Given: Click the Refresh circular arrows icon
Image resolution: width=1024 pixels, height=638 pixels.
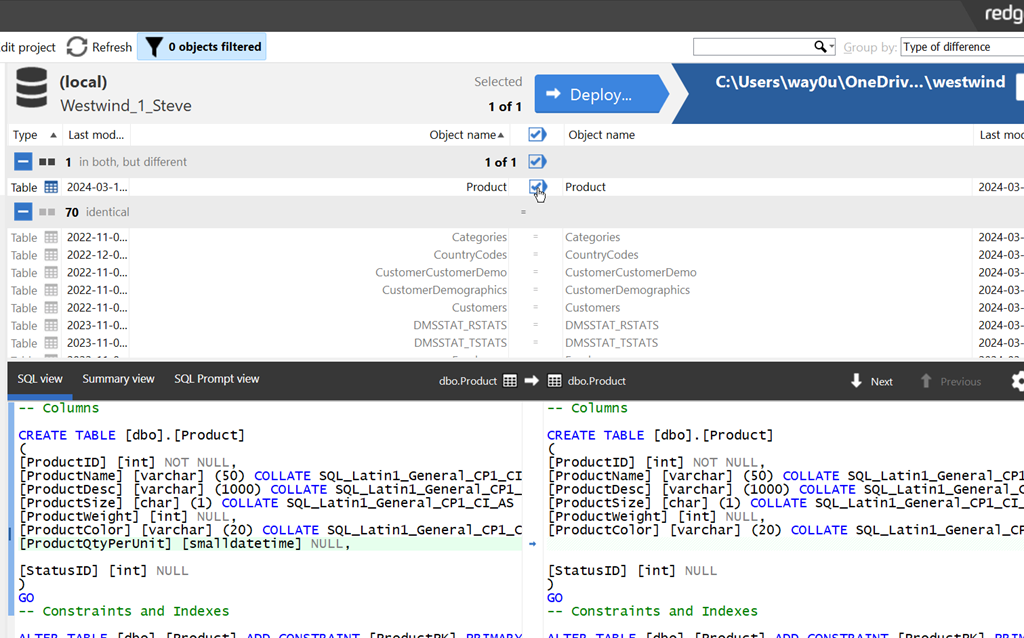Looking at the screenshot, I should (x=77, y=47).
